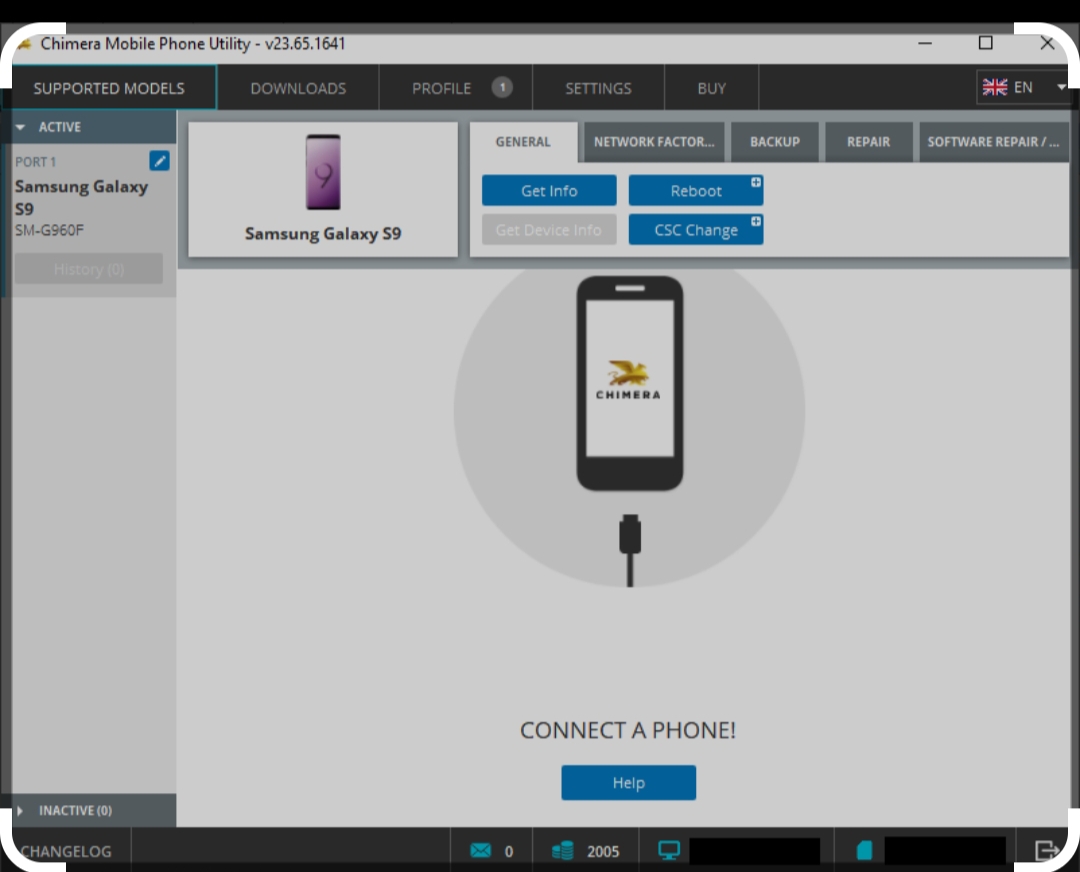Select the BUY tab
The height and width of the screenshot is (872, 1080).
pyautogui.click(x=712, y=88)
